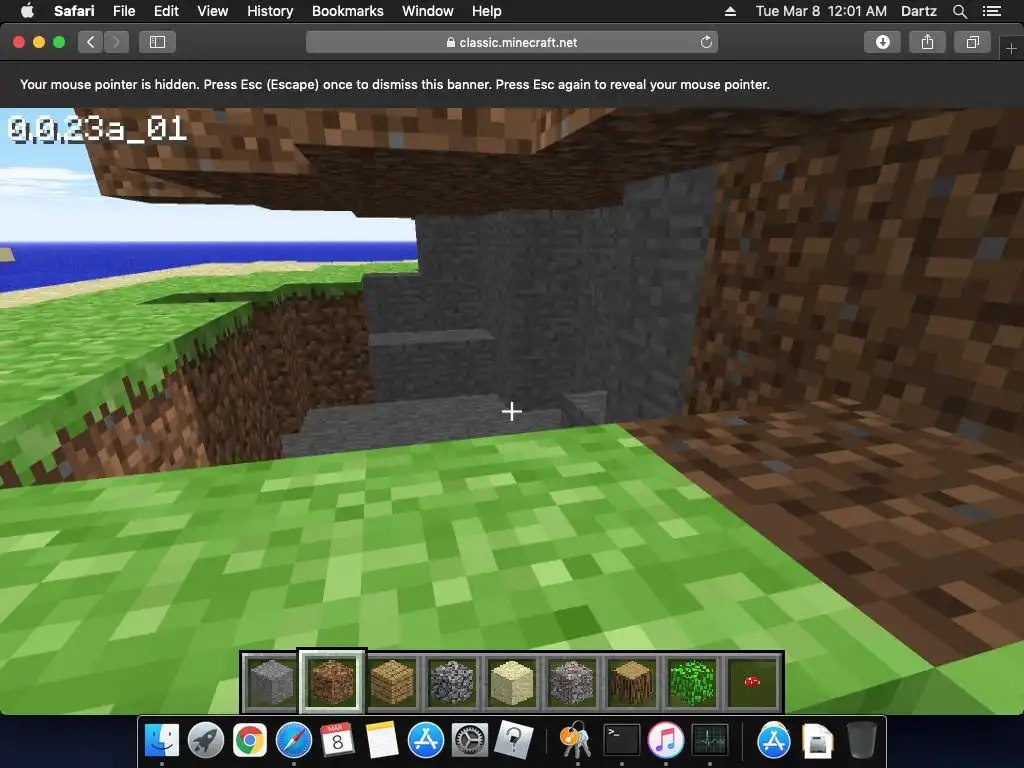The image size is (1024, 768).
Task: Select the red mushroom item in hotbar
Action: [x=752, y=682]
